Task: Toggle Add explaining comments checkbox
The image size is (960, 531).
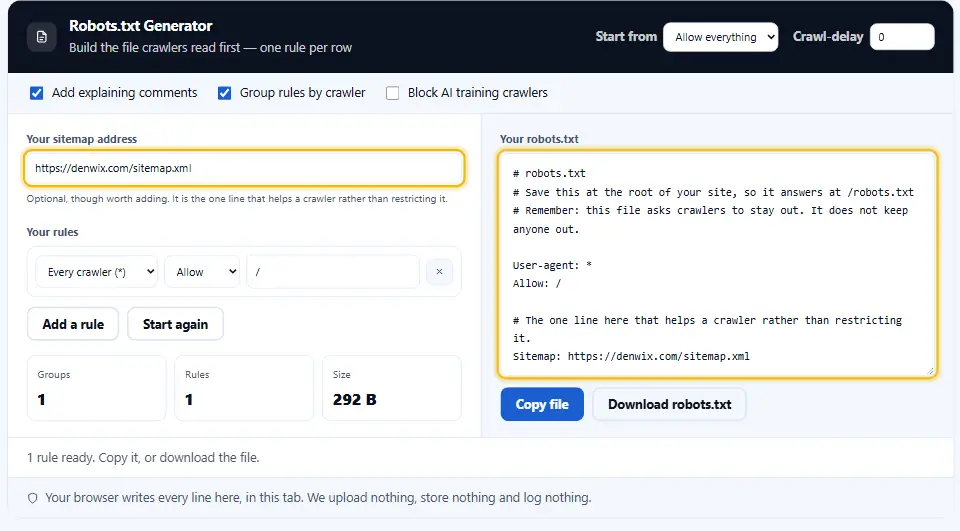Action: click(x=37, y=93)
